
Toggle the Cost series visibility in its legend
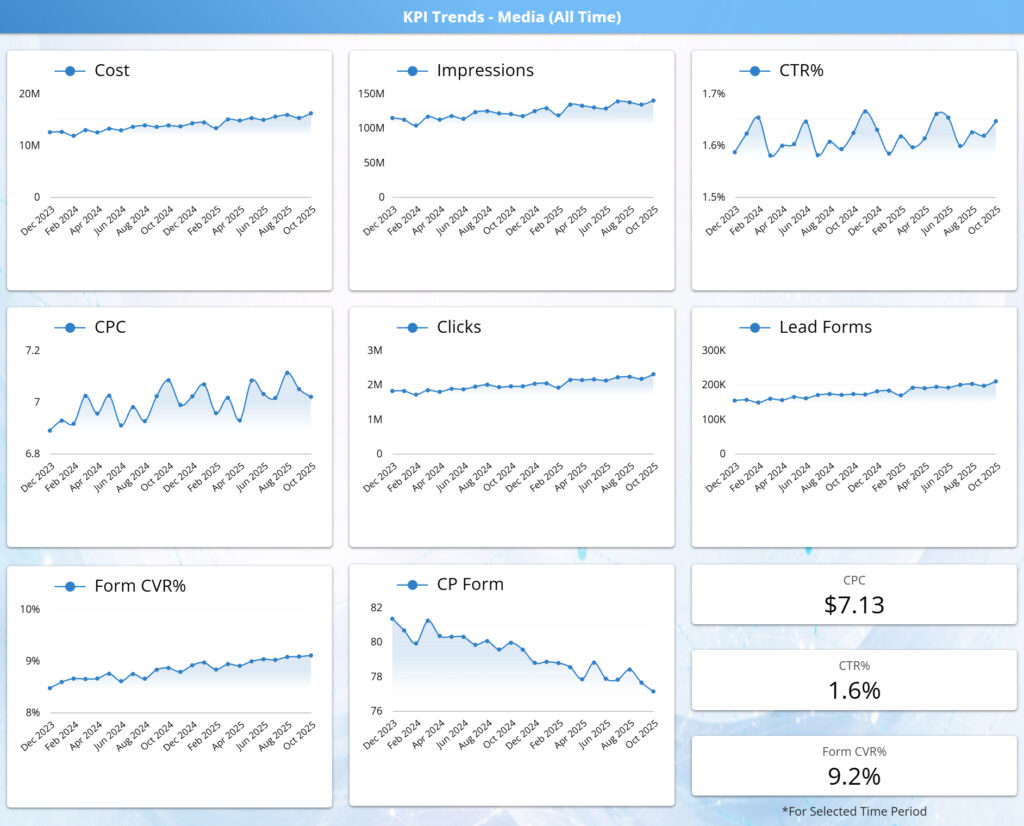(110, 70)
